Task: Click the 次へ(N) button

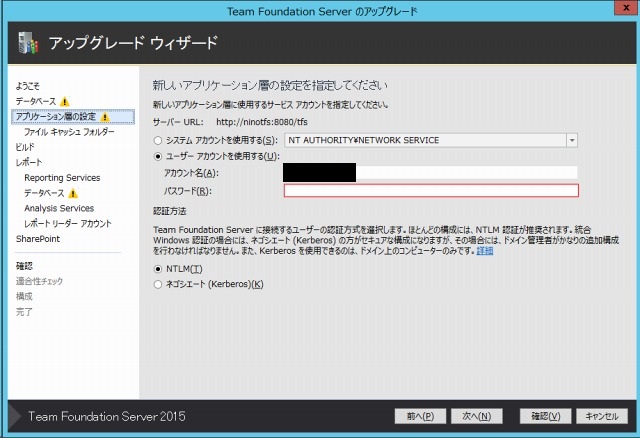Action: pos(476,416)
